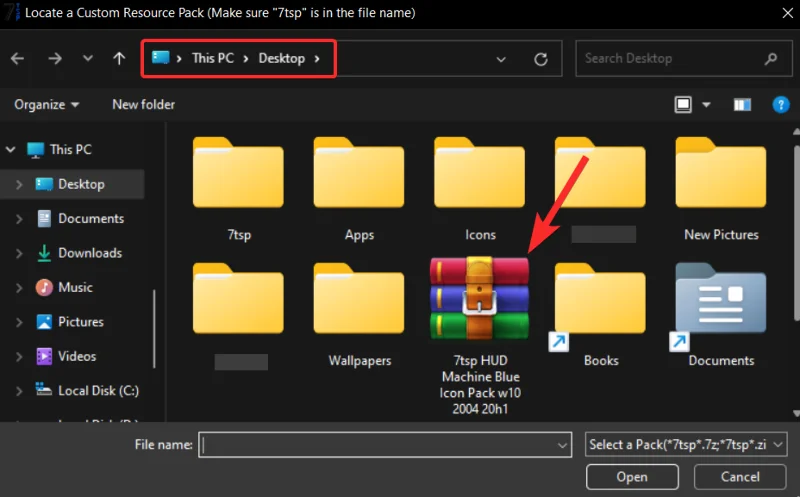This screenshot has height=497, width=800.
Task: Select the Apps folder
Action: [x=359, y=189]
